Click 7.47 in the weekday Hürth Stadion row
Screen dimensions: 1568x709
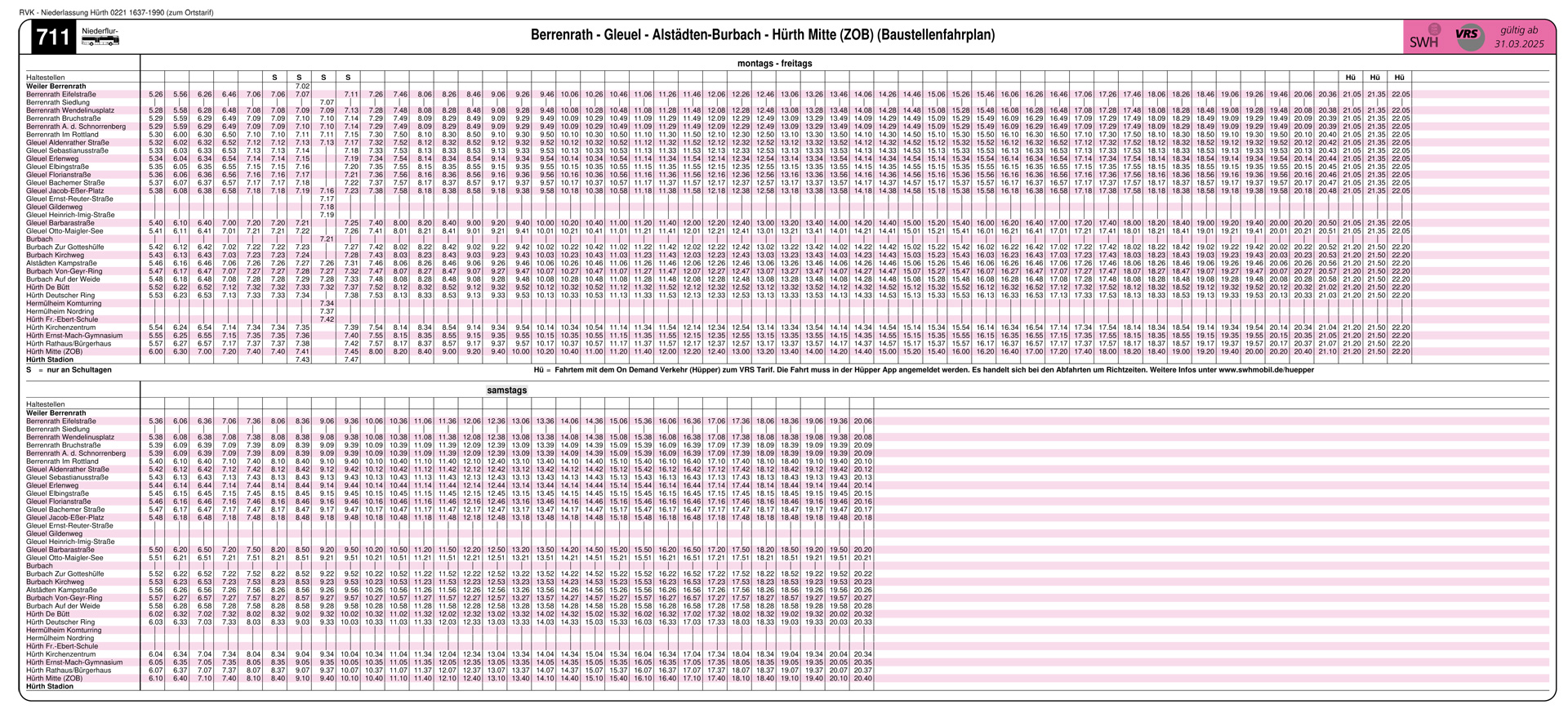(351, 359)
